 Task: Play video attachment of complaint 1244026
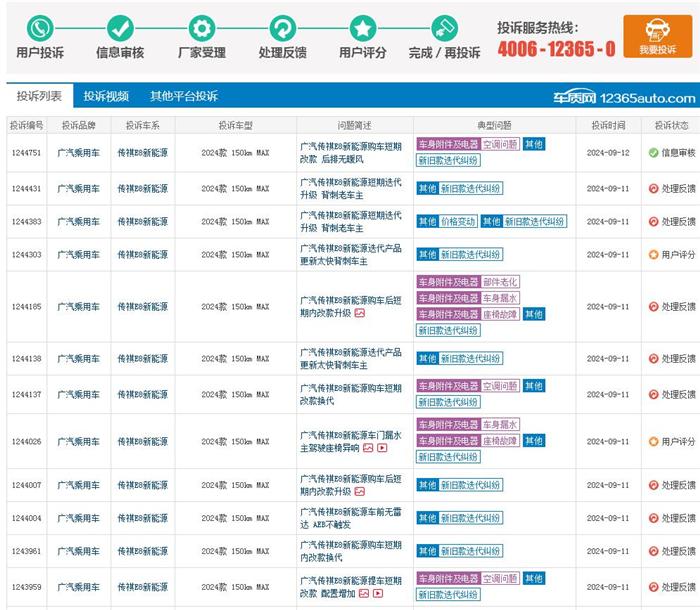point(382,448)
